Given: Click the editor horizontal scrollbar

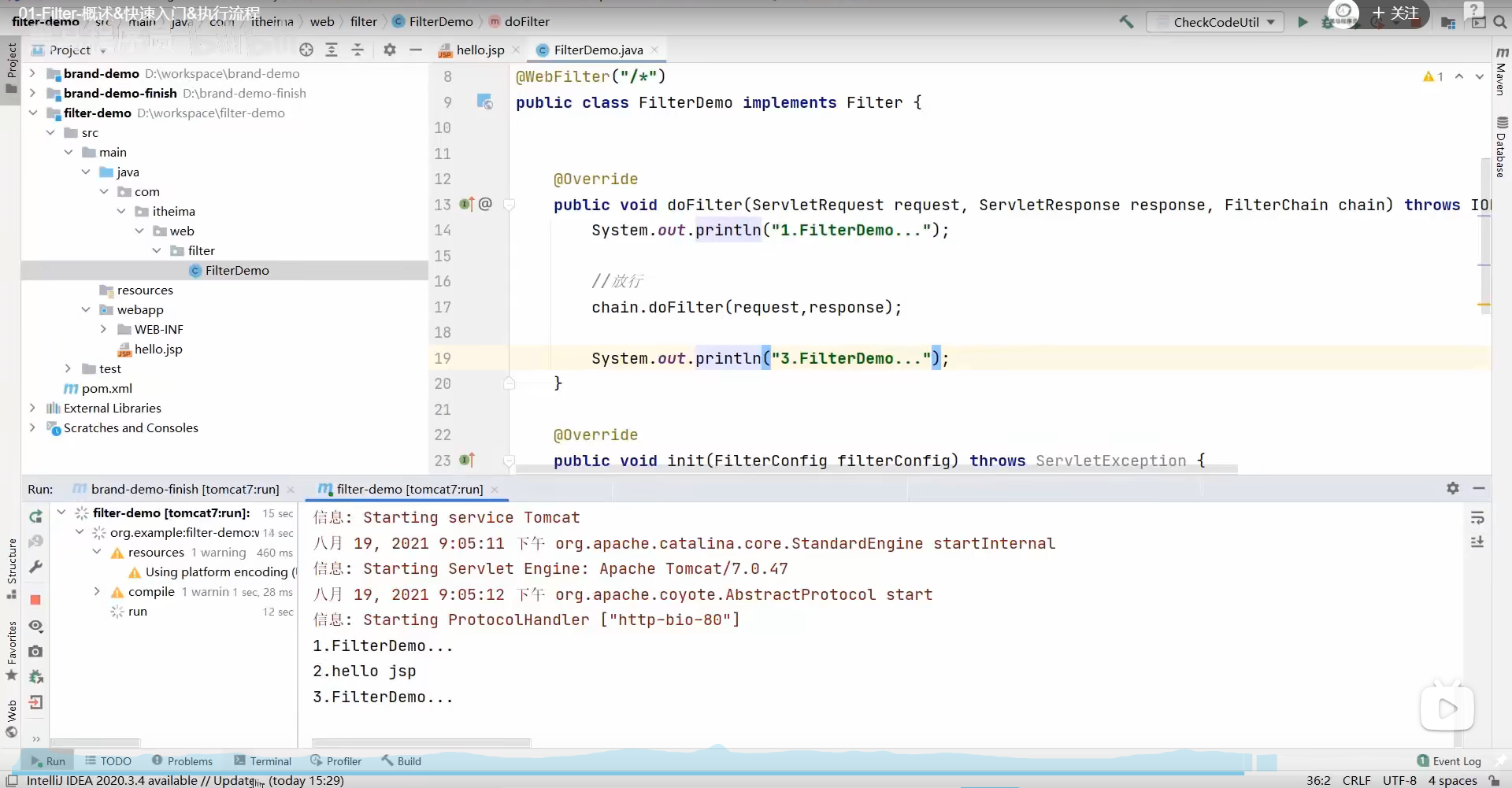Looking at the screenshot, I should 876,469.
